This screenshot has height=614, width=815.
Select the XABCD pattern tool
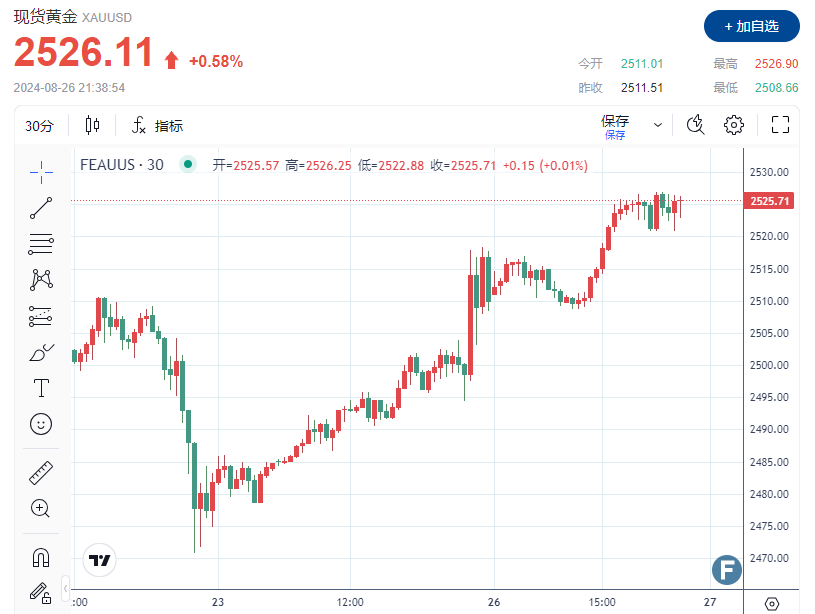coord(41,279)
